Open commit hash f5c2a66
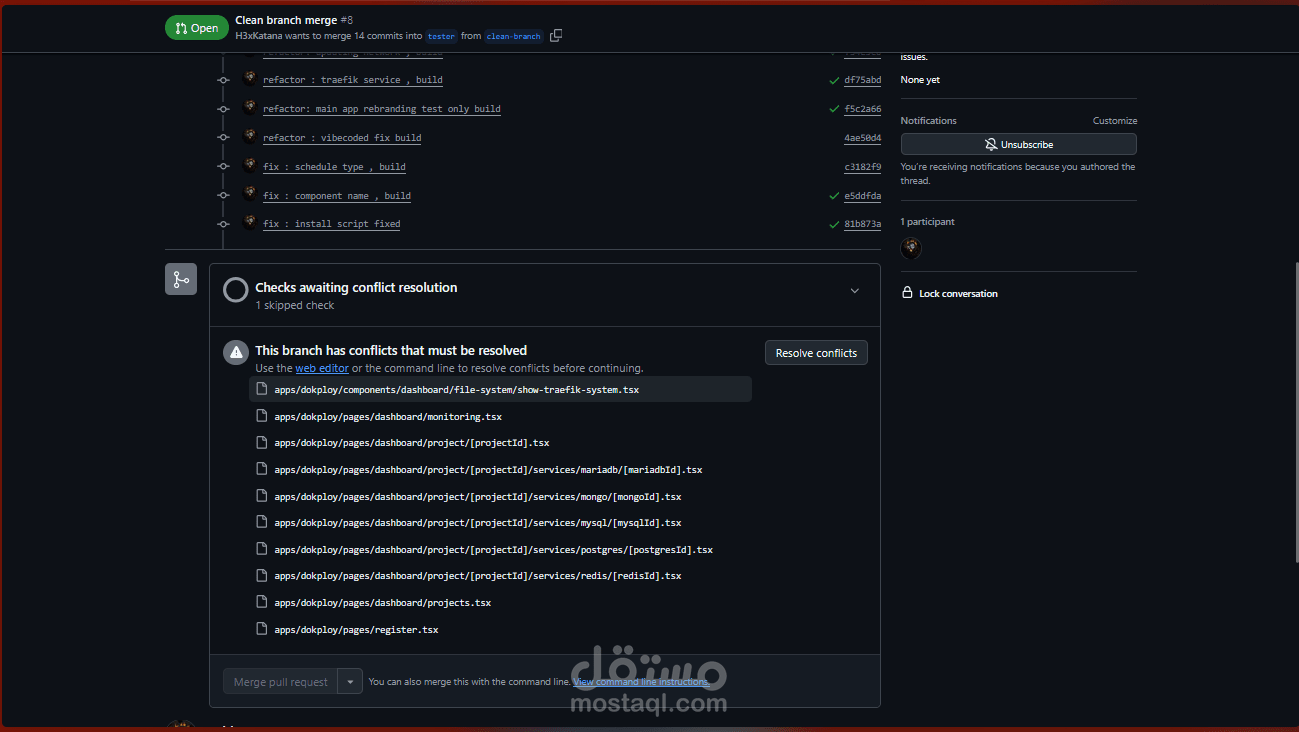The image size is (1299, 732). pos(863,109)
